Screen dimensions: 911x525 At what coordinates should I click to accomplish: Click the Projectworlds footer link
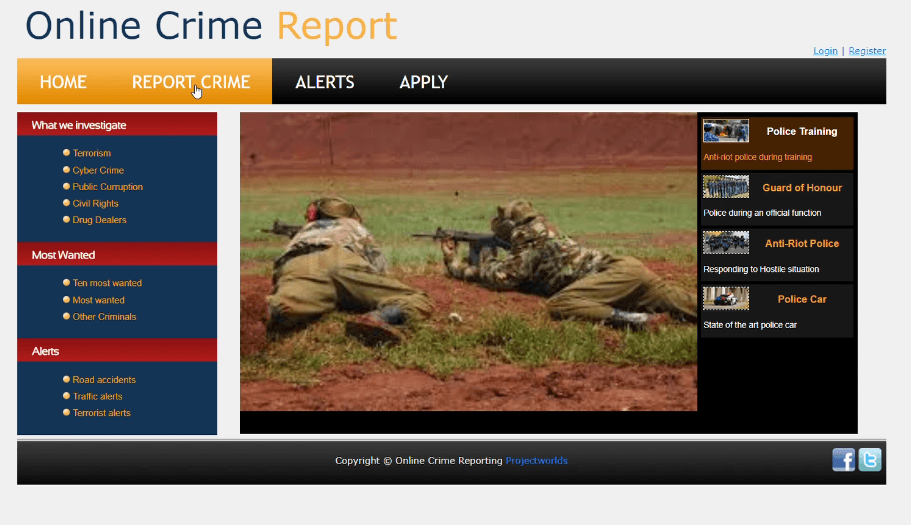(536, 461)
